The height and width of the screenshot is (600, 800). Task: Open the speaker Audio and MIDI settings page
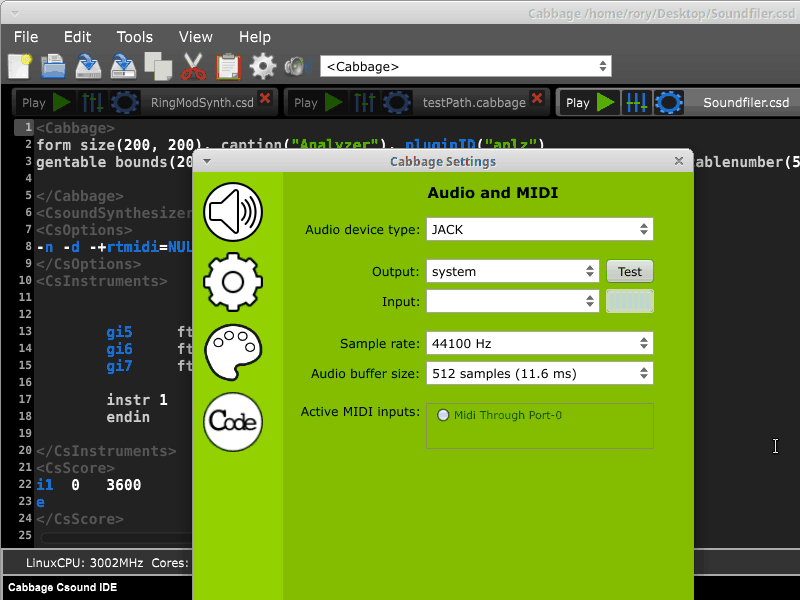tap(232, 211)
